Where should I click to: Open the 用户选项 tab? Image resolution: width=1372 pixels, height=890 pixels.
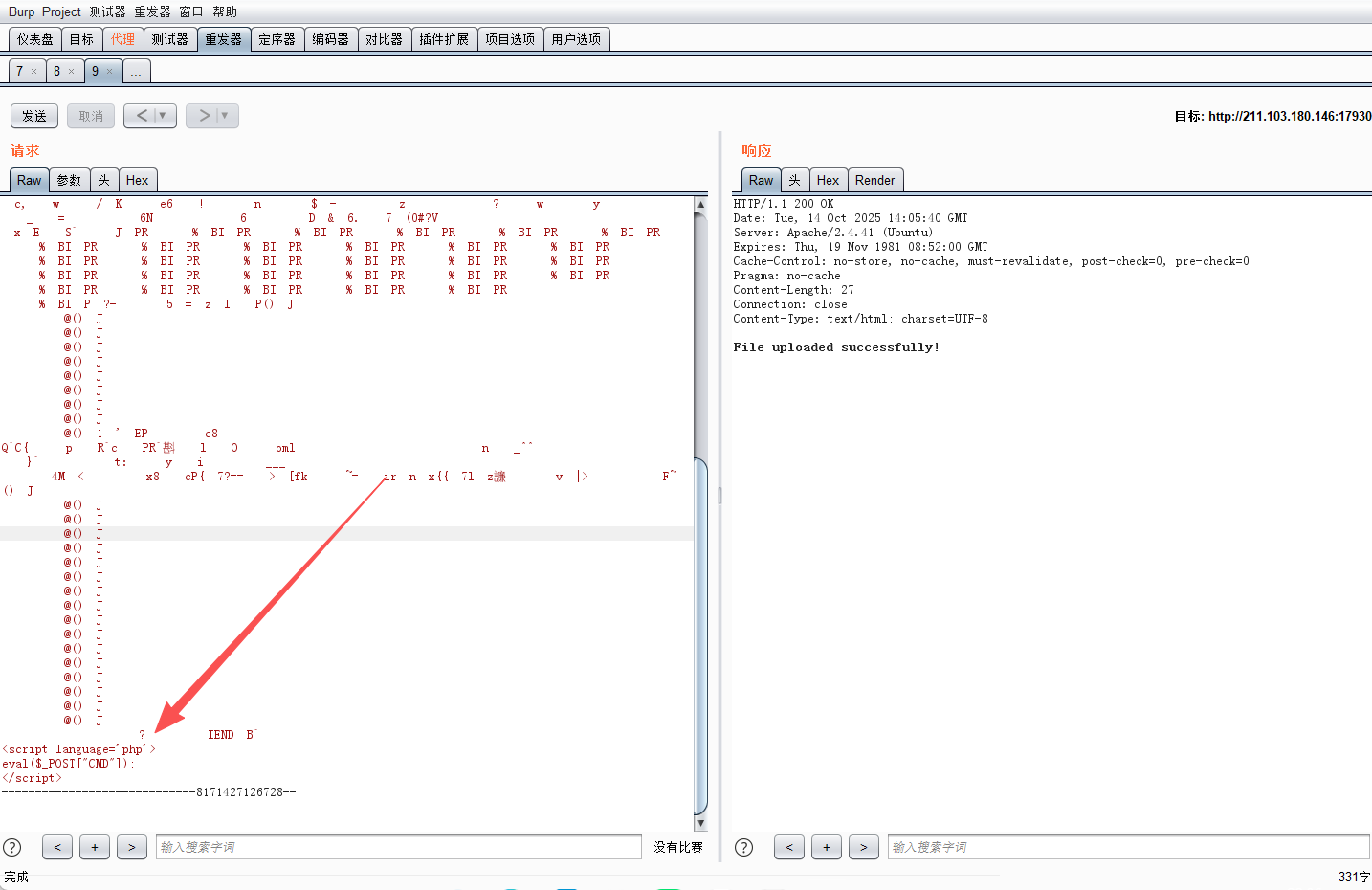(576, 39)
